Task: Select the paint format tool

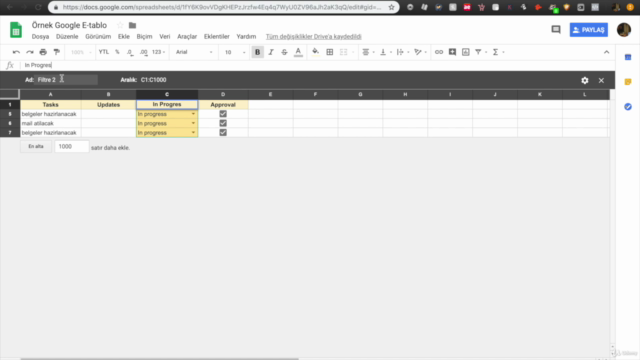Action: [57, 52]
